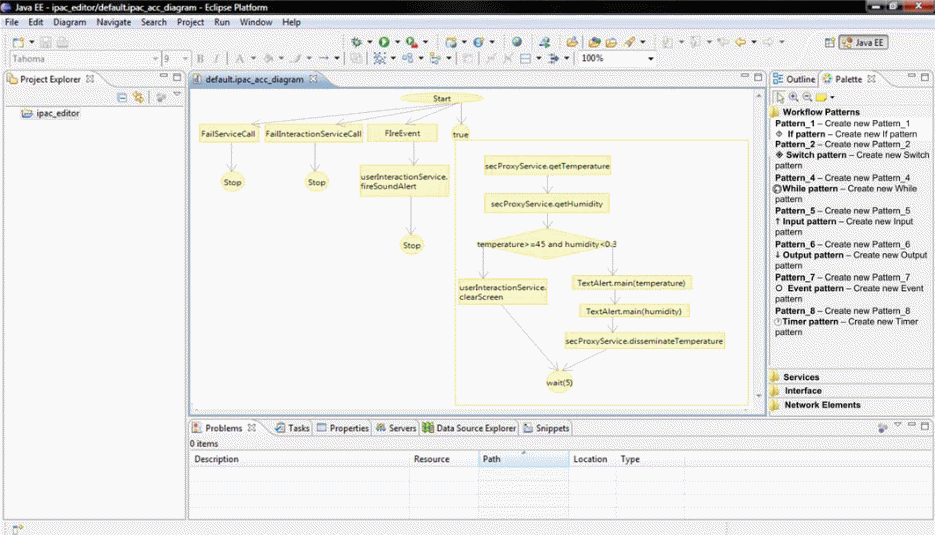Viewport: 935px width, 535px height.
Task: Click the green Run button icon
Action: coord(384,42)
